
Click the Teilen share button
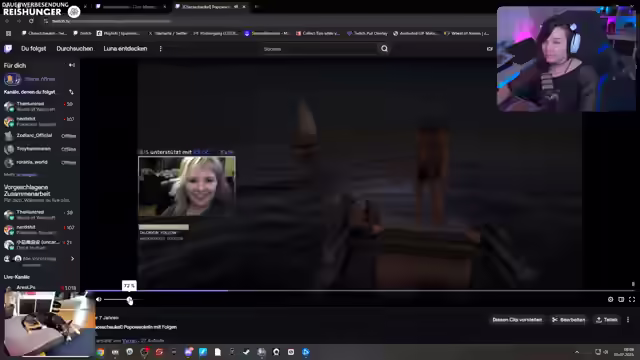607,320
